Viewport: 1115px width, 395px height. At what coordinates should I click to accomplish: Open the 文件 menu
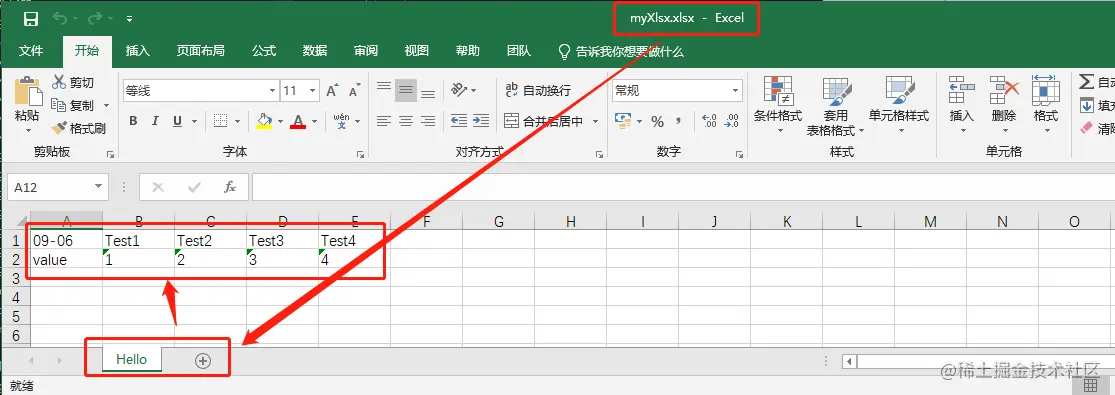(31, 51)
